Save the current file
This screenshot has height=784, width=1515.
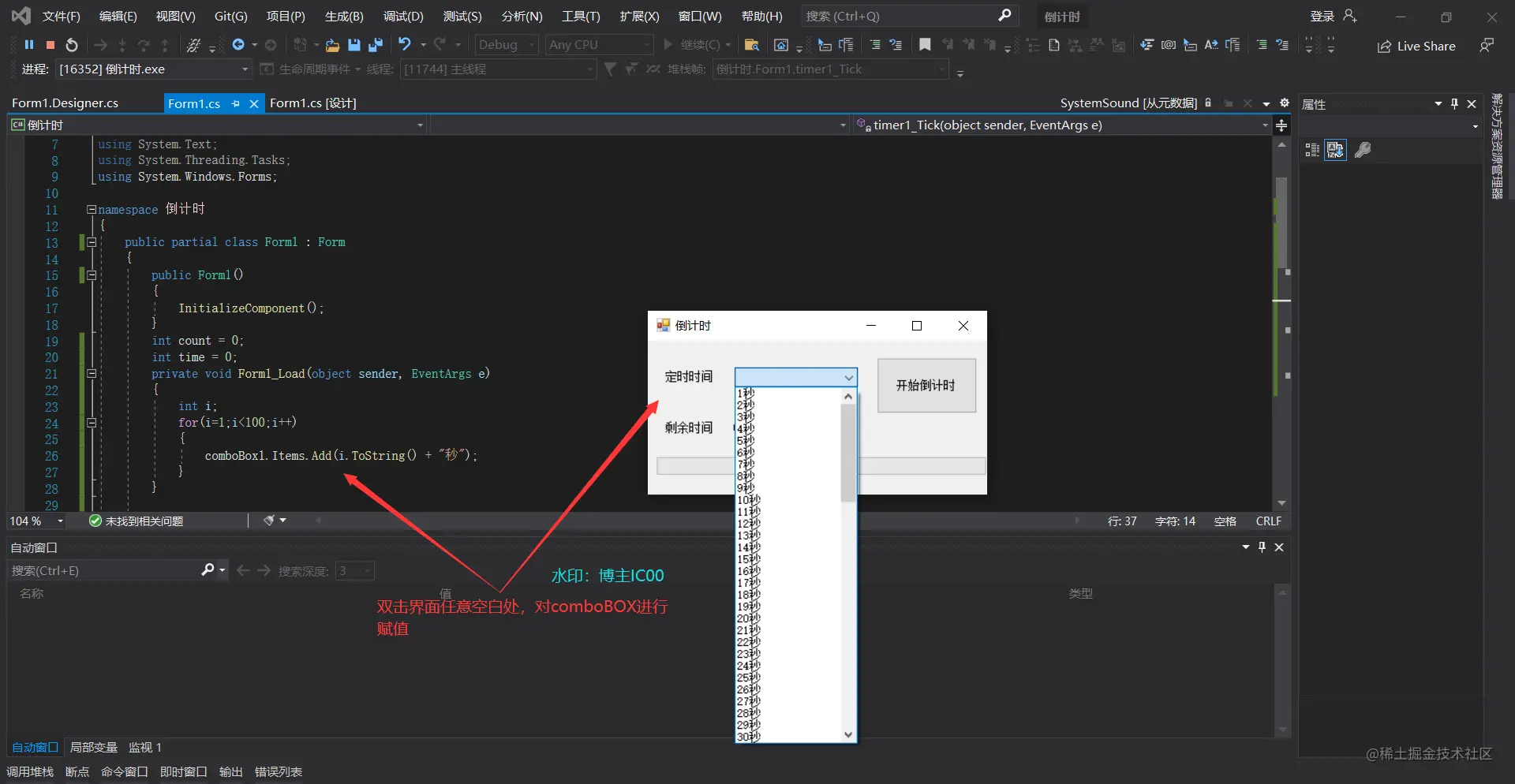click(354, 45)
